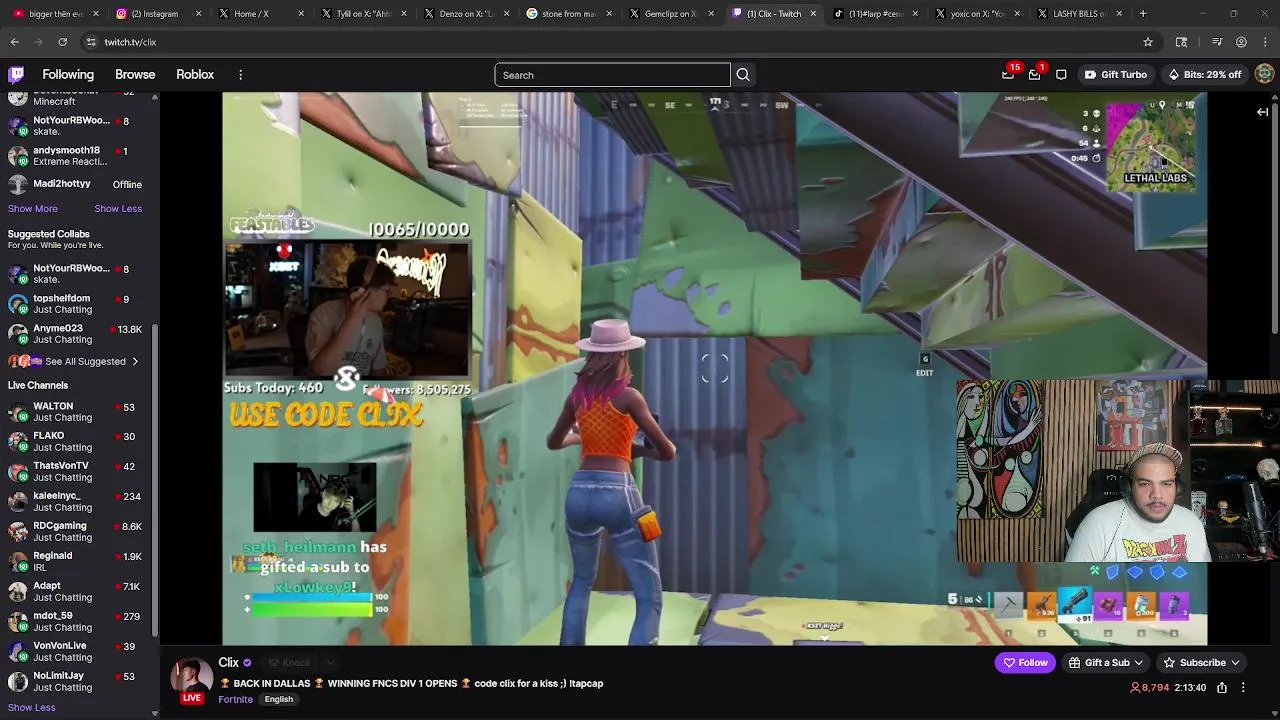Viewport: 1280px width, 720px height.
Task: Click the search magnifier button
Action: pyautogui.click(x=743, y=75)
